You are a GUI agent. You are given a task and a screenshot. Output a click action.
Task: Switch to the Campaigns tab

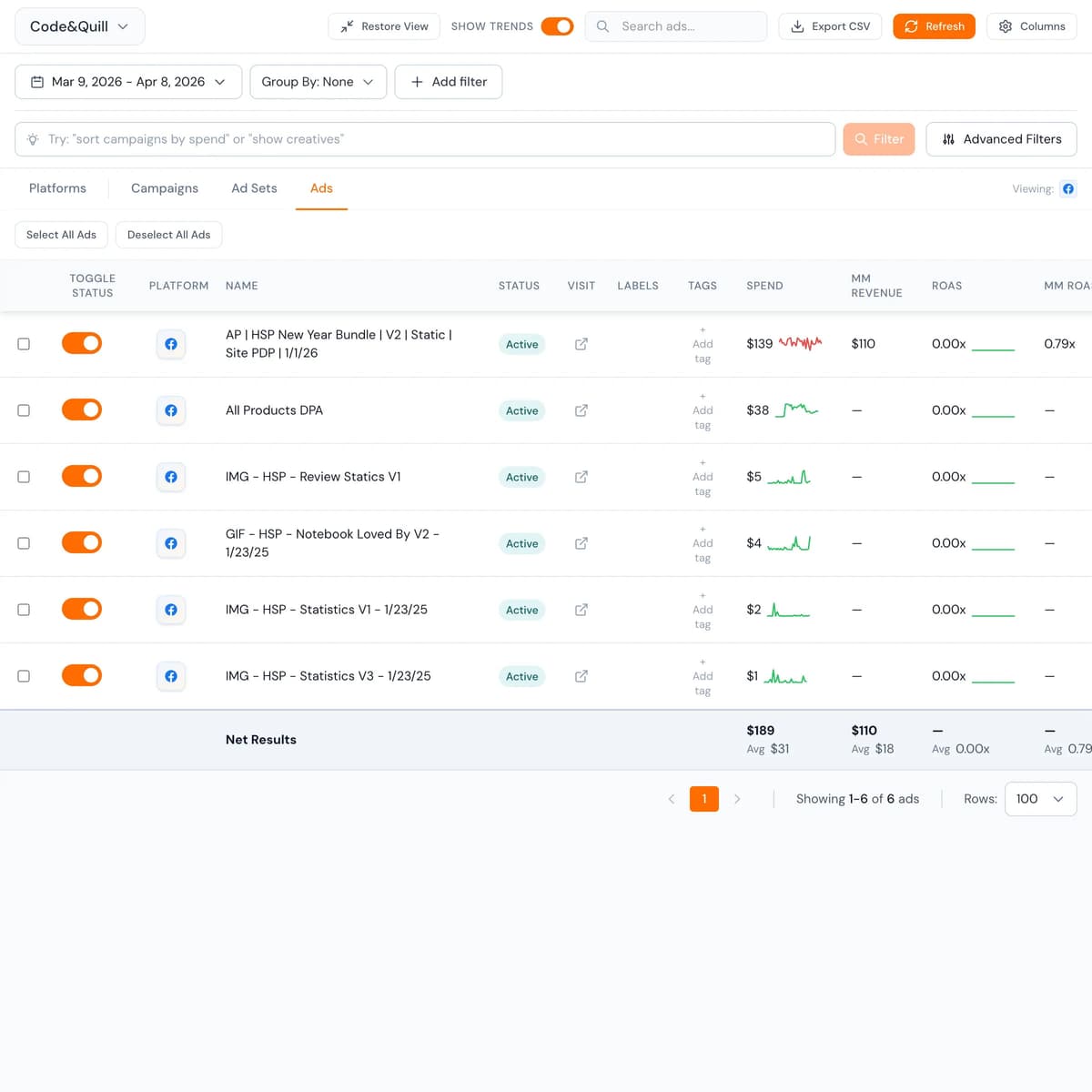[x=165, y=188]
